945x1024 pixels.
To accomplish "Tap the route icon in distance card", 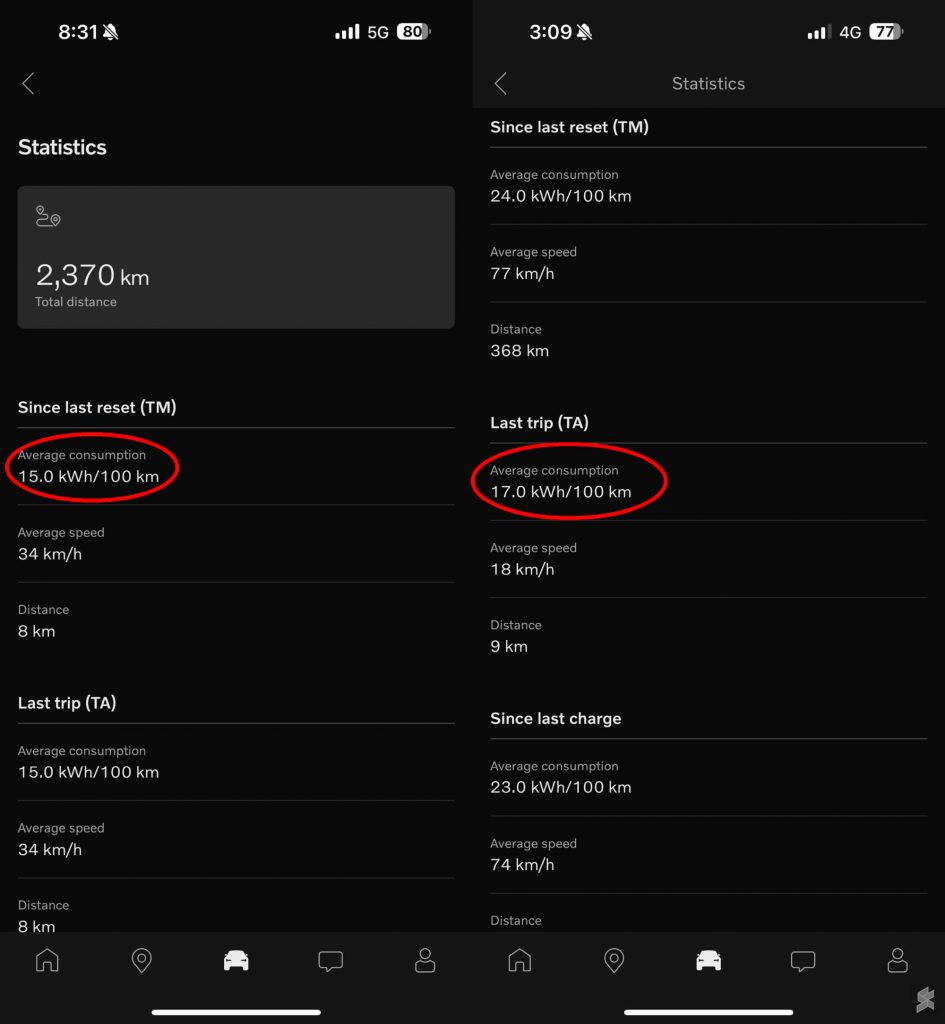I will point(48,216).
